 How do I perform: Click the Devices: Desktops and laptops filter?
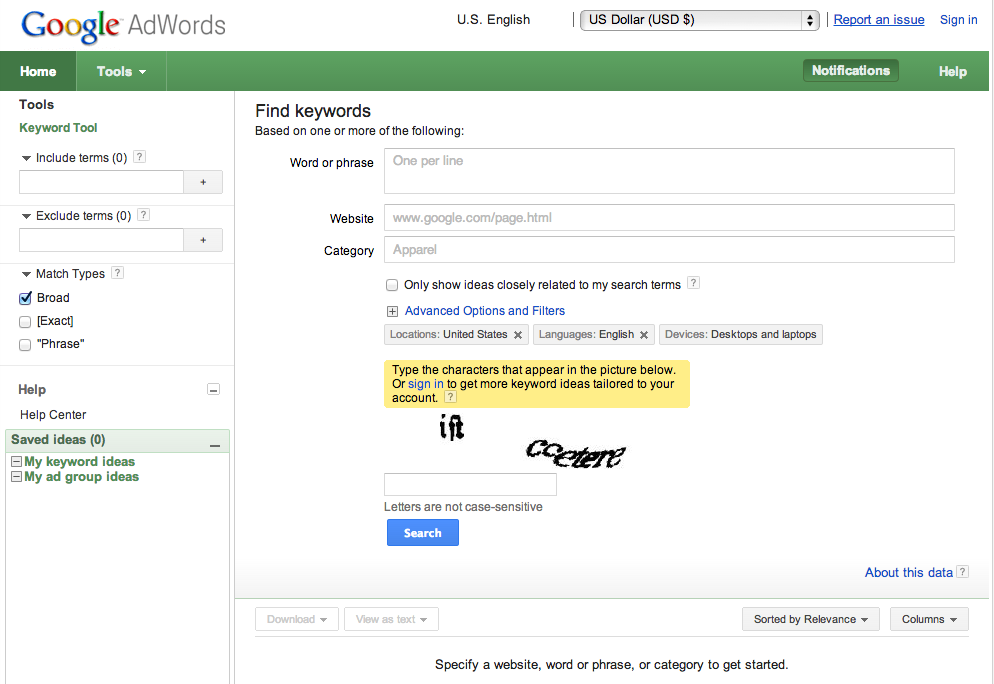coord(740,335)
